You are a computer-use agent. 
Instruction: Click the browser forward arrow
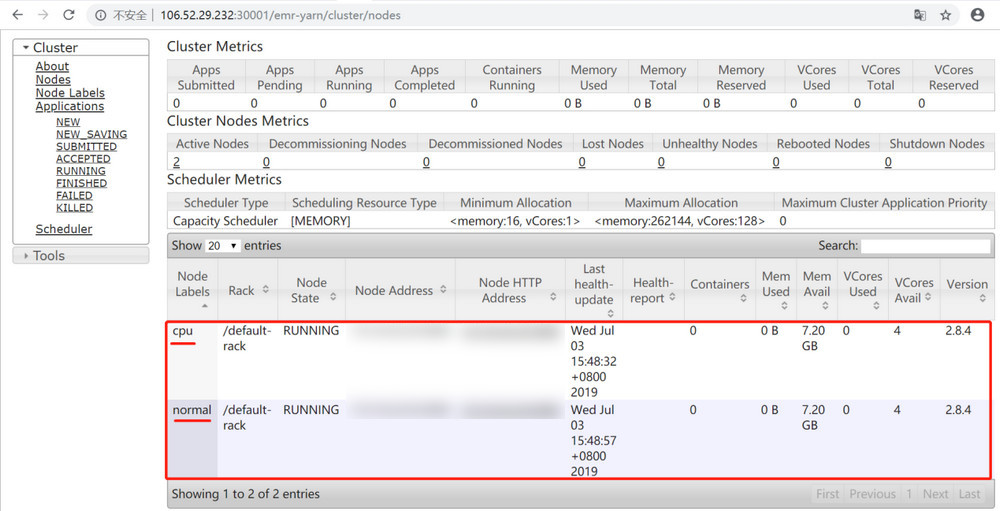(43, 15)
